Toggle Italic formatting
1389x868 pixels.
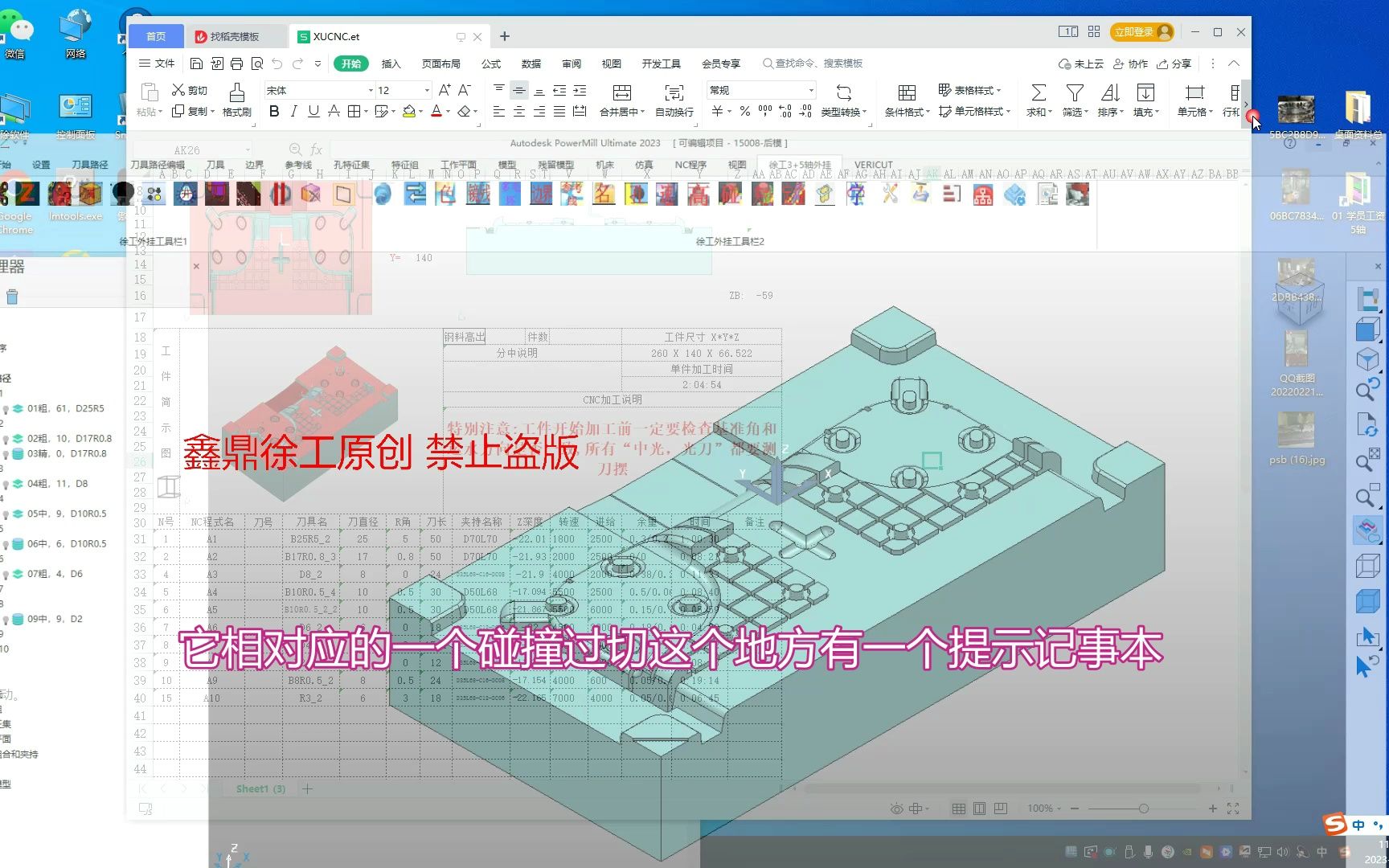point(293,112)
